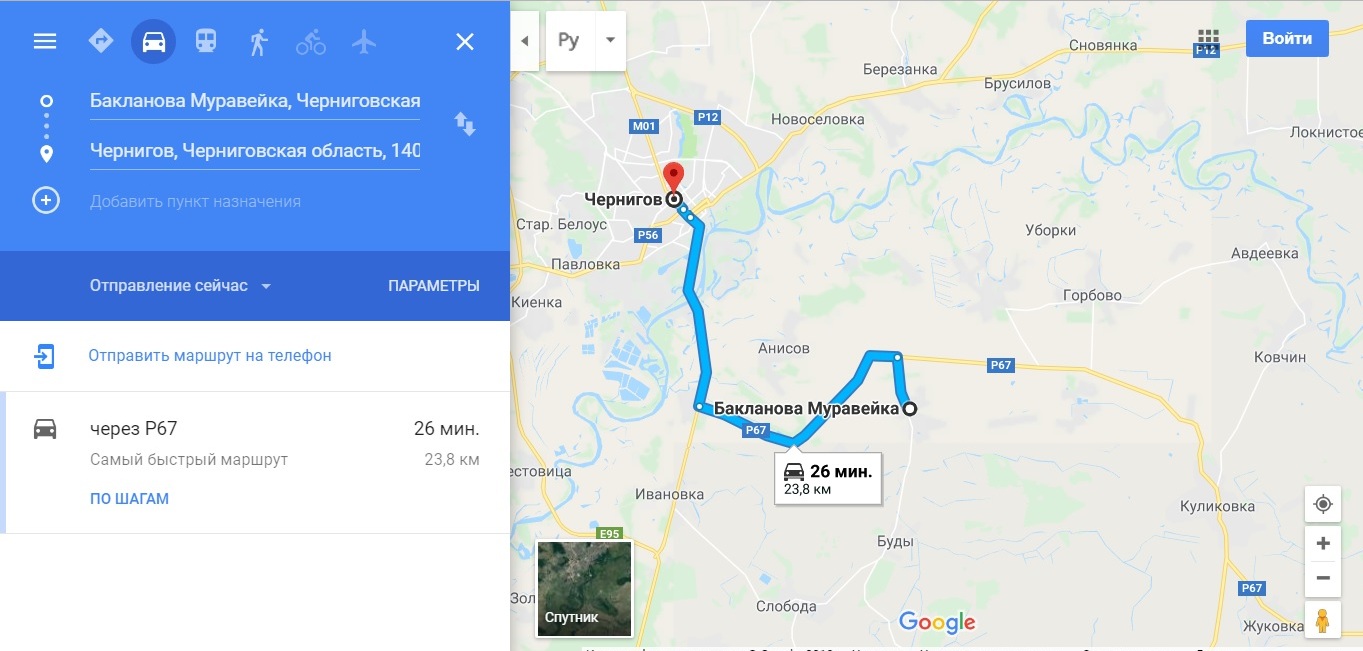
Task: Open the hamburger main menu
Action: point(45,41)
